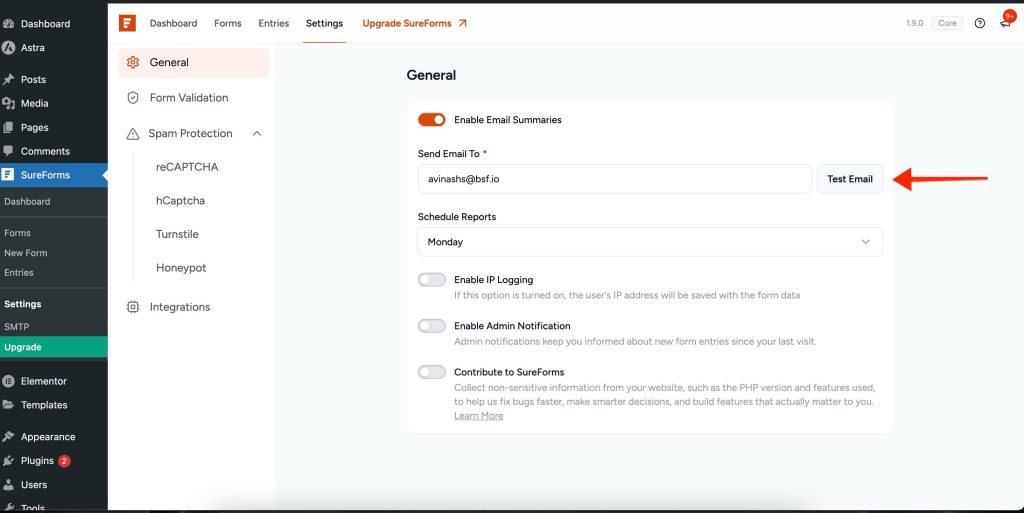Click the Spam Protection warning triangle icon
1024x513 pixels.
pyautogui.click(x=133, y=134)
